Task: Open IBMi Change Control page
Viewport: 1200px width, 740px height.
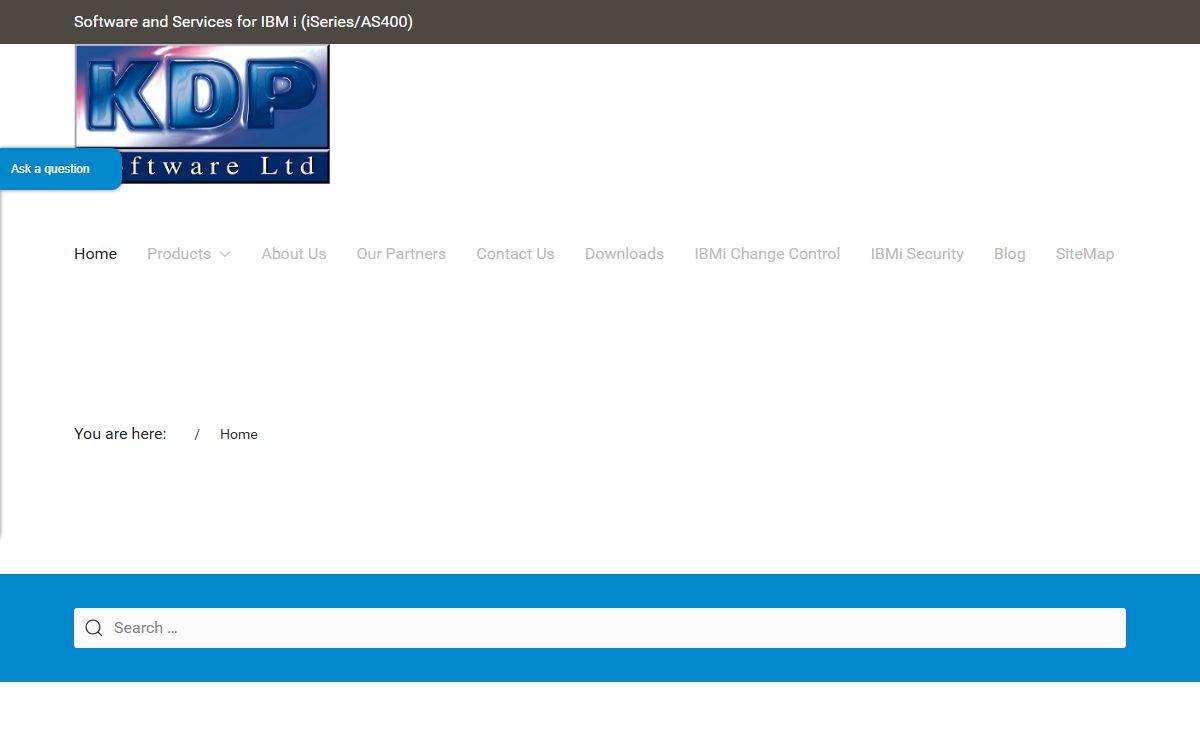Action: pyautogui.click(x=767, y=254)
